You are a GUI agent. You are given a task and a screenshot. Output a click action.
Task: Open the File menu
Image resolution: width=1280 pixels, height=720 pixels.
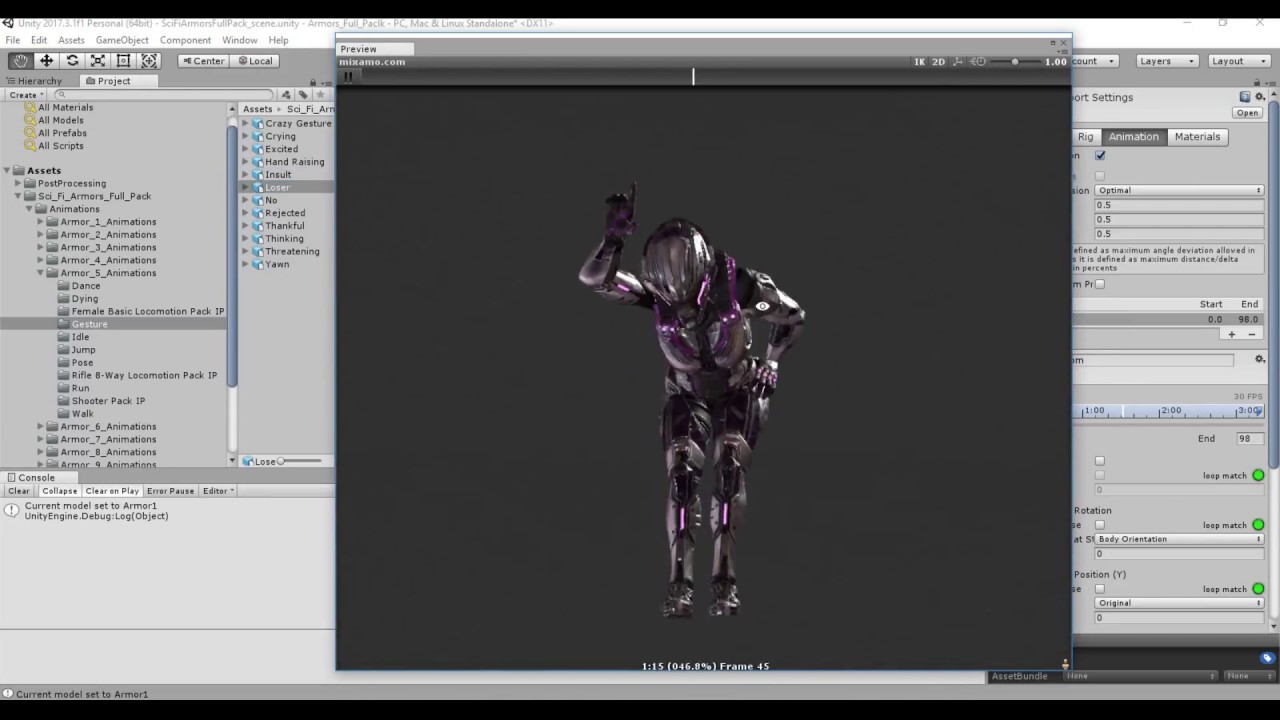pyautogui.click(x=12, y=40)
